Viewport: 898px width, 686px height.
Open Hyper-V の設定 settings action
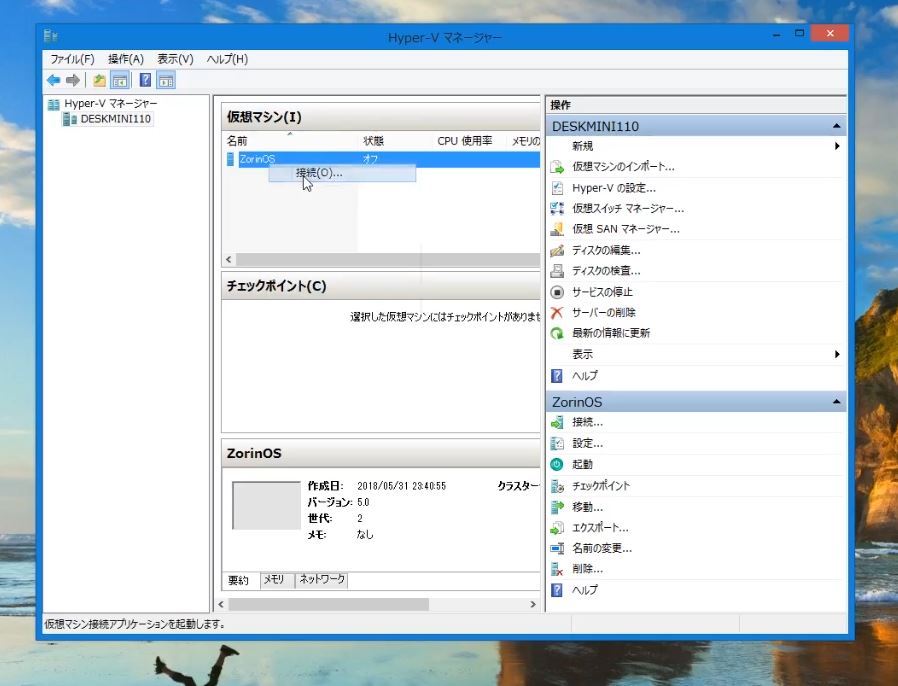(613, 188)
